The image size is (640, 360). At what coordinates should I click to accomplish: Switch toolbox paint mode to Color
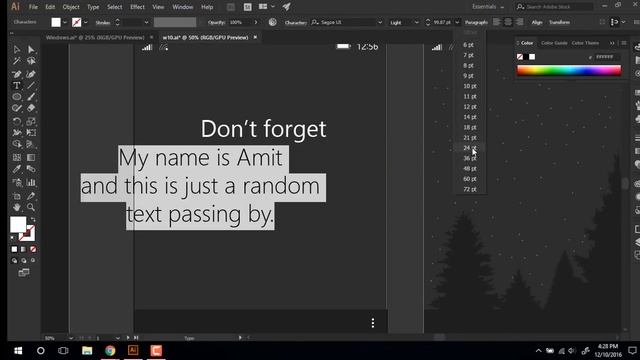point(14,249)
